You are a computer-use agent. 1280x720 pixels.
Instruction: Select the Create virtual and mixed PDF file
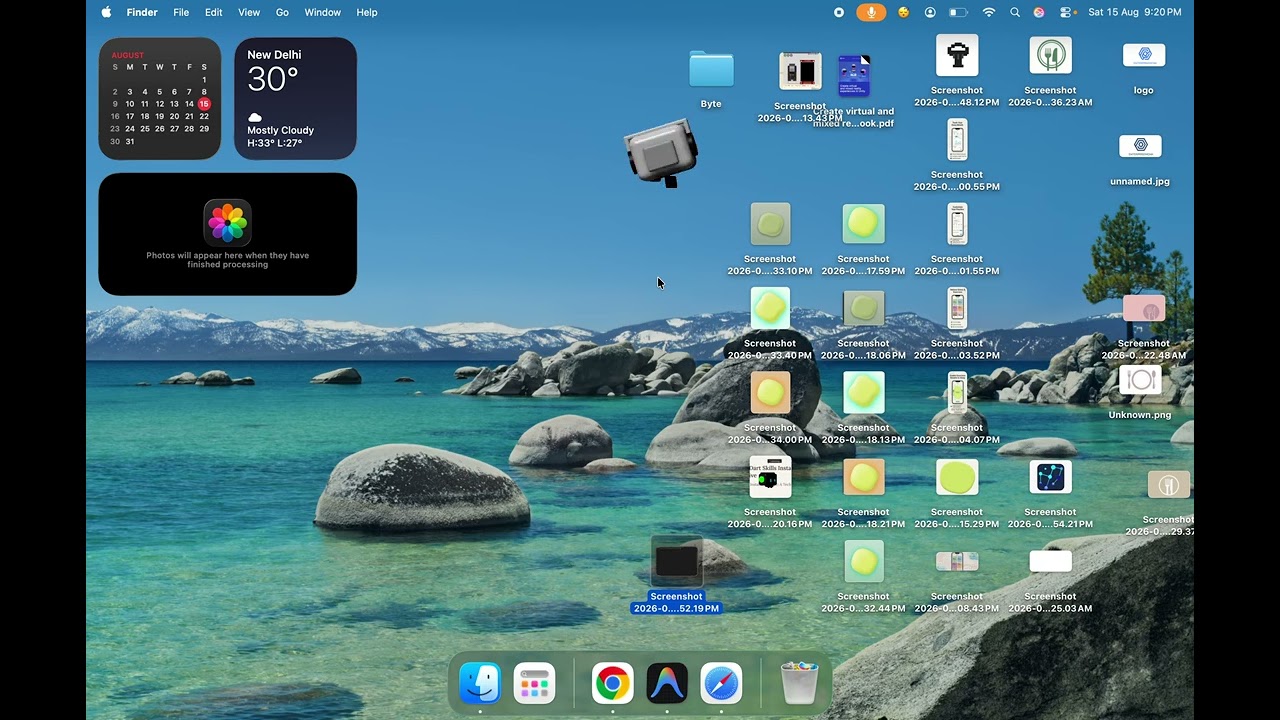pyautogui.click(x=854, y=76)
